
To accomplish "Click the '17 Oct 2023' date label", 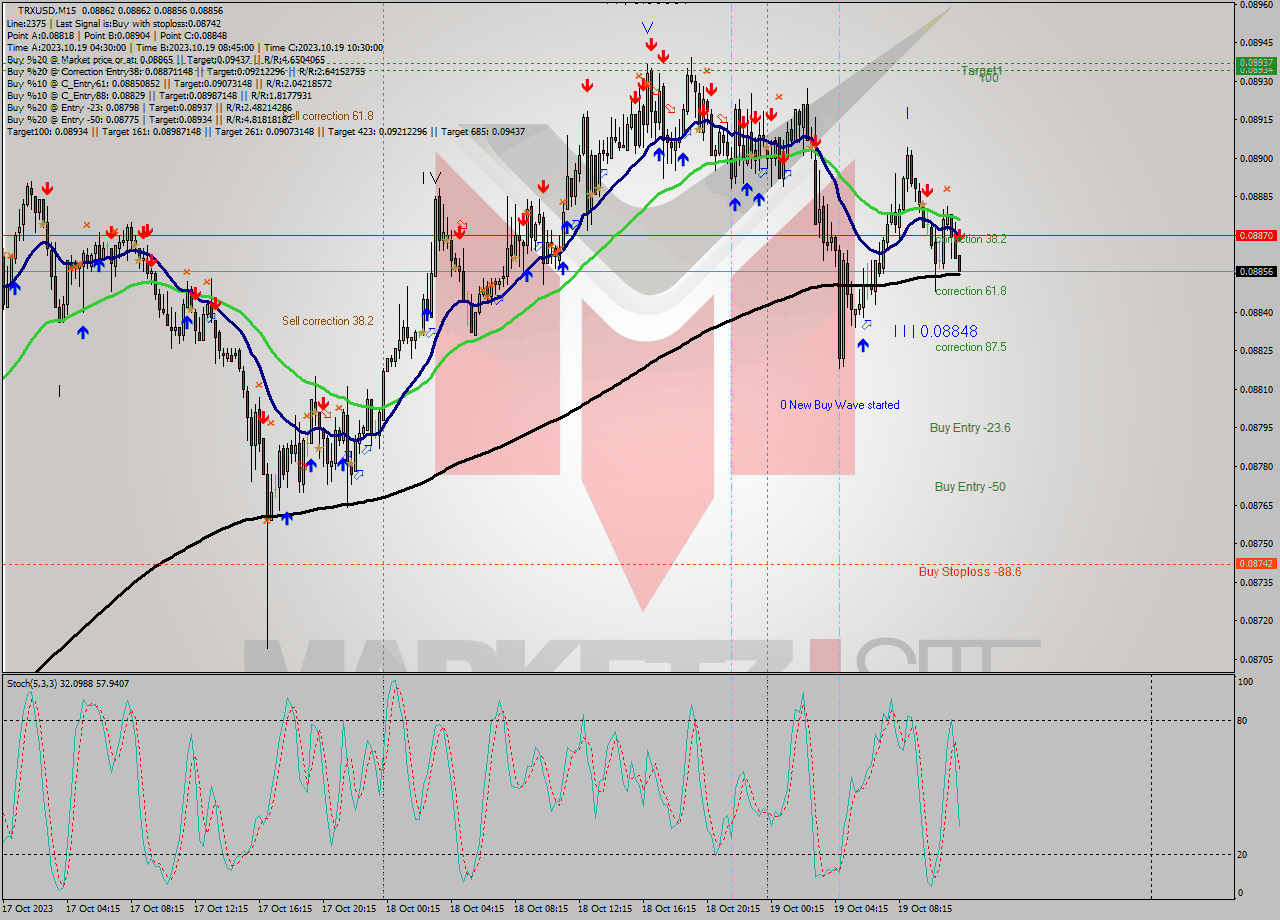I will point(28,910).
